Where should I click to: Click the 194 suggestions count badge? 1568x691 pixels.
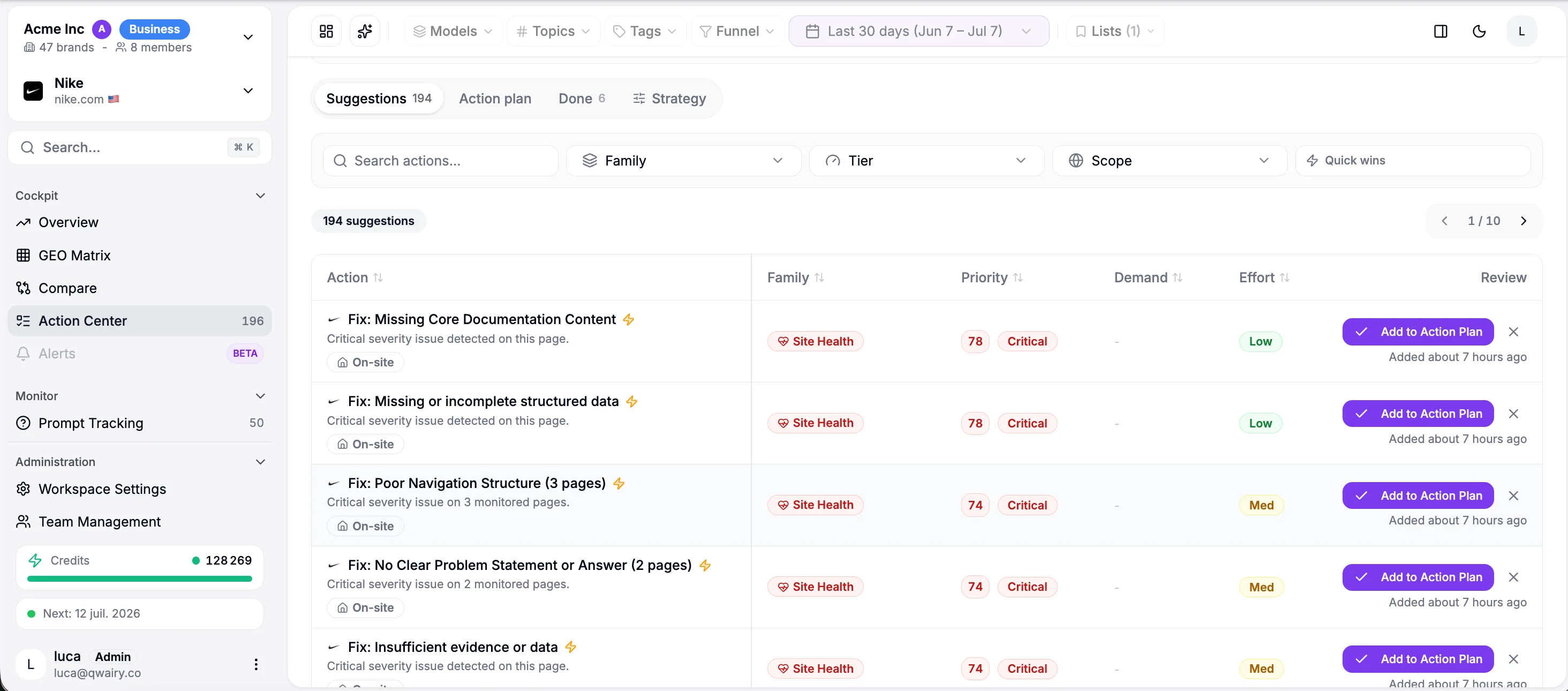tap(368, 221)
